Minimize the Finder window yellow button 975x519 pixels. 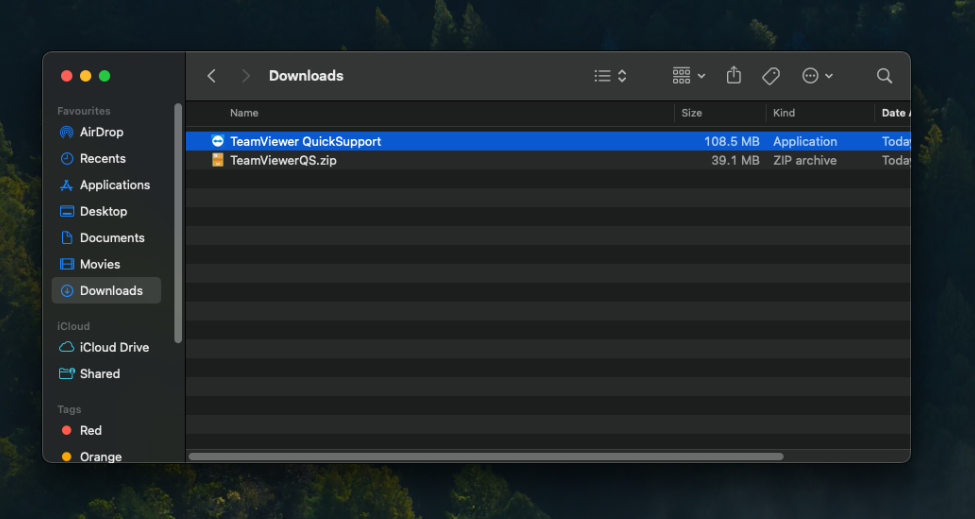(86, 76)
